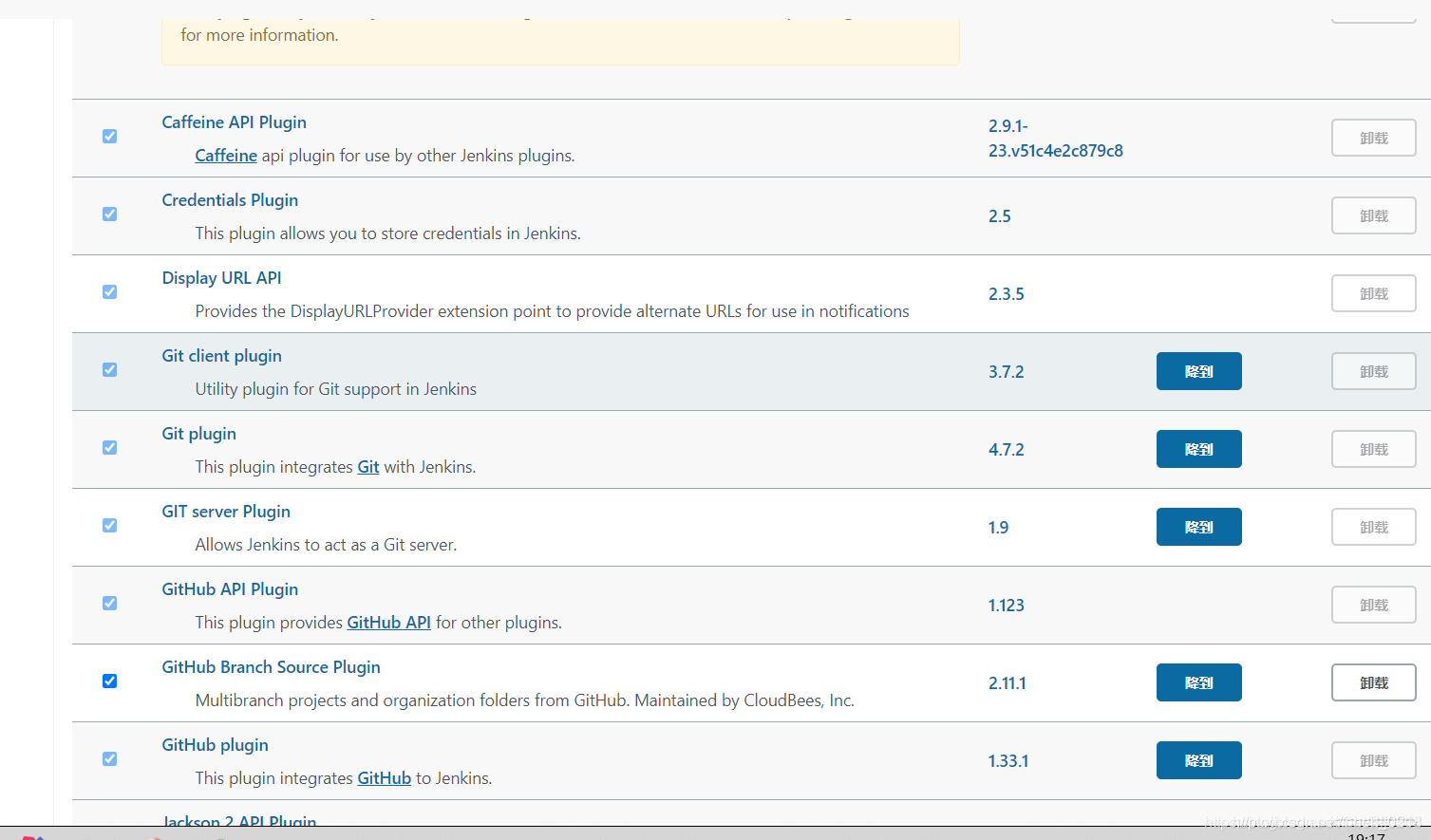Toggle the Caffeine API Plugin checkbox
This screenshot has width=1431, height=840.
pyautogui.click(x=110, y=137)
